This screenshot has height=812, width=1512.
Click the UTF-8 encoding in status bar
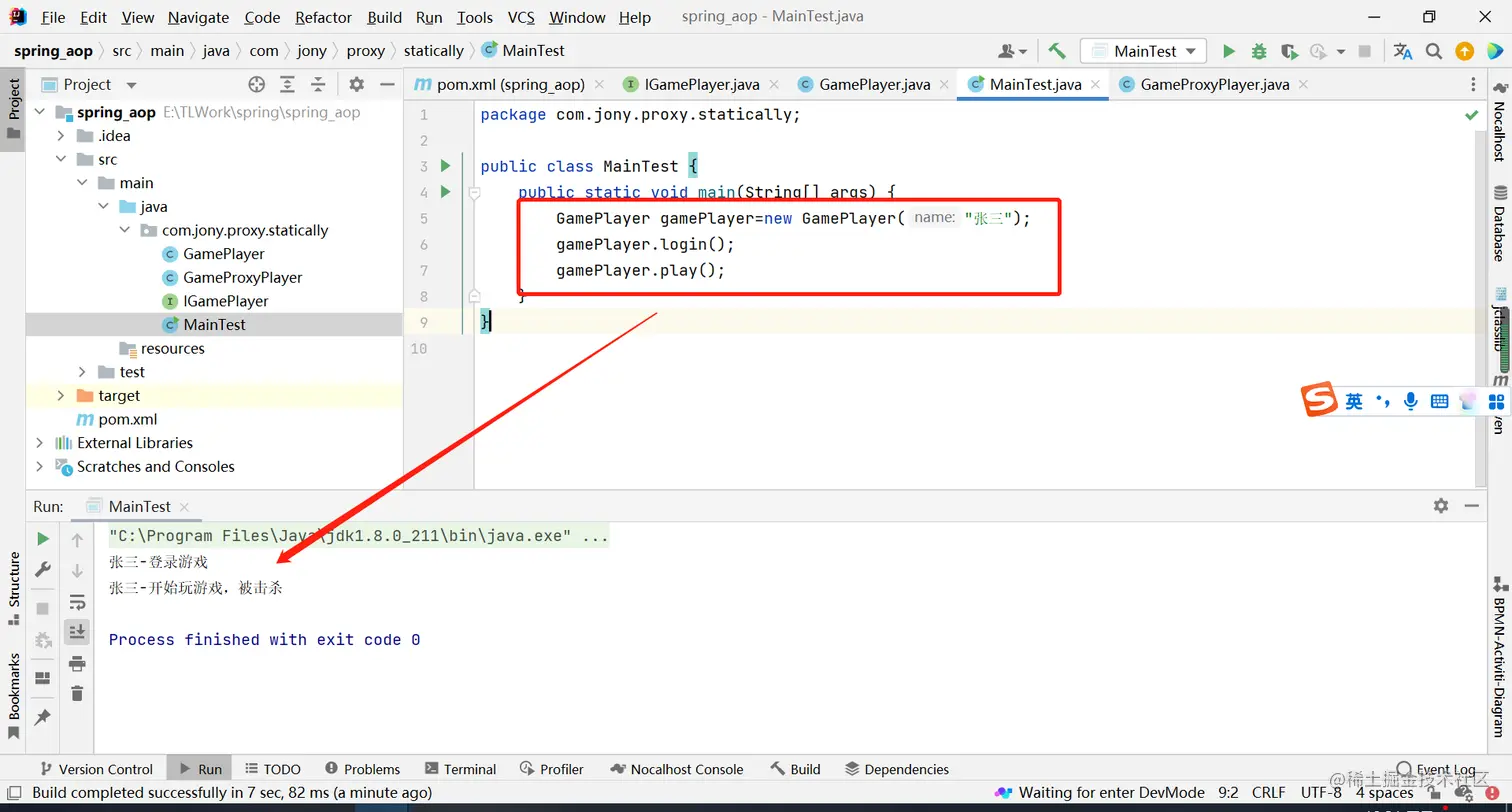(1321, 793)
